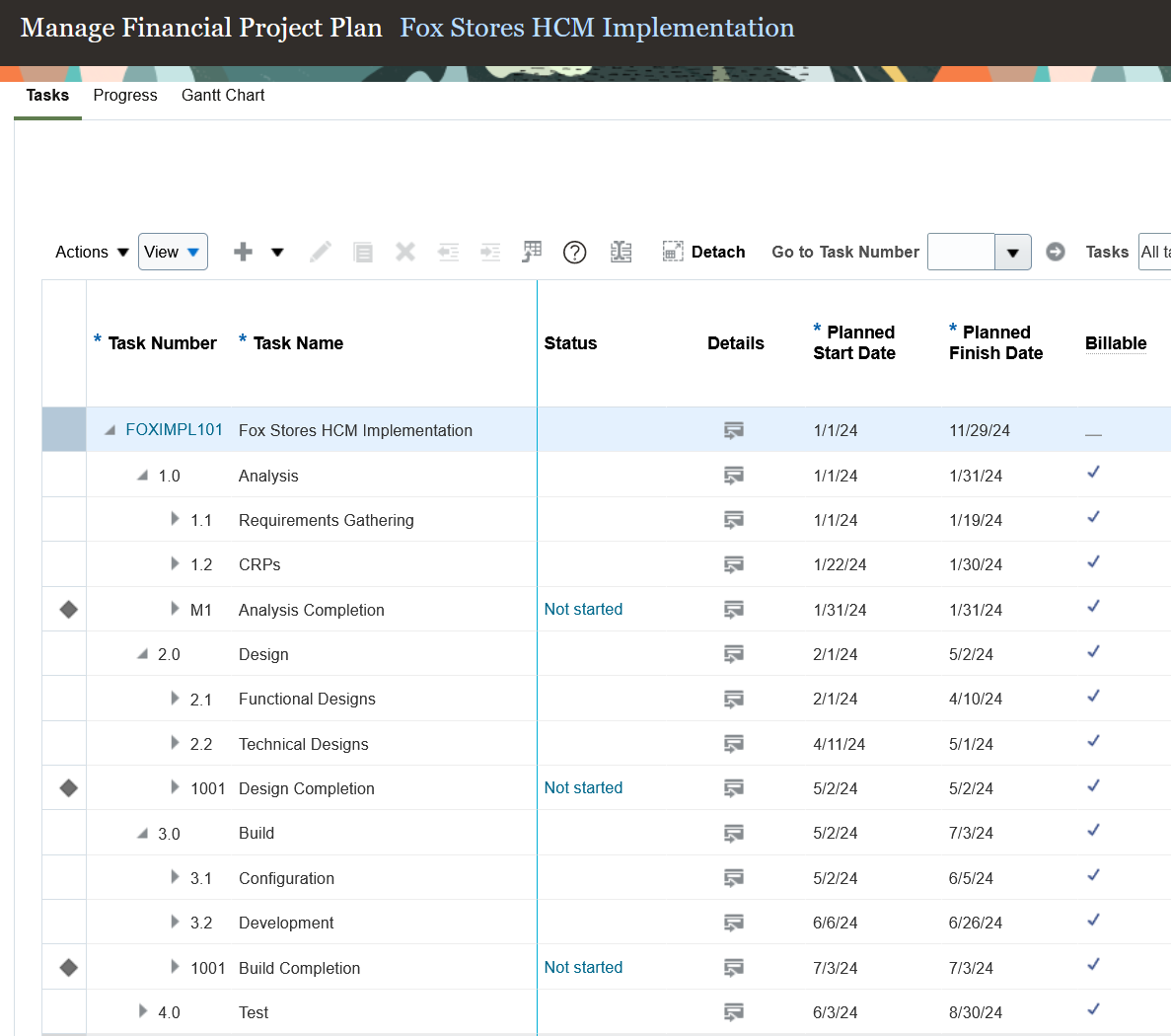Open details icon for Test row
The height and width of the screenshot is (1036, 1171).
point(733,1013)
